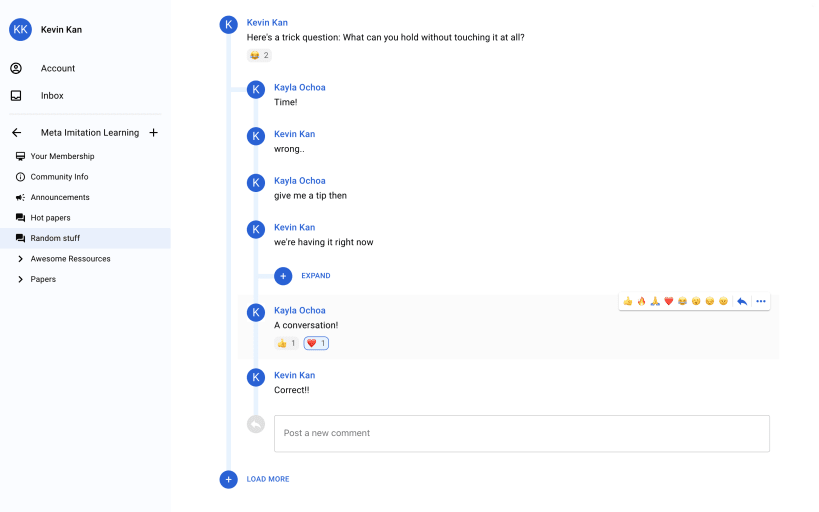Viewport: 819px width, 512px height.
Task: Toggle the laughing reaction on trick question post
Action: click(x=259, y=55)
